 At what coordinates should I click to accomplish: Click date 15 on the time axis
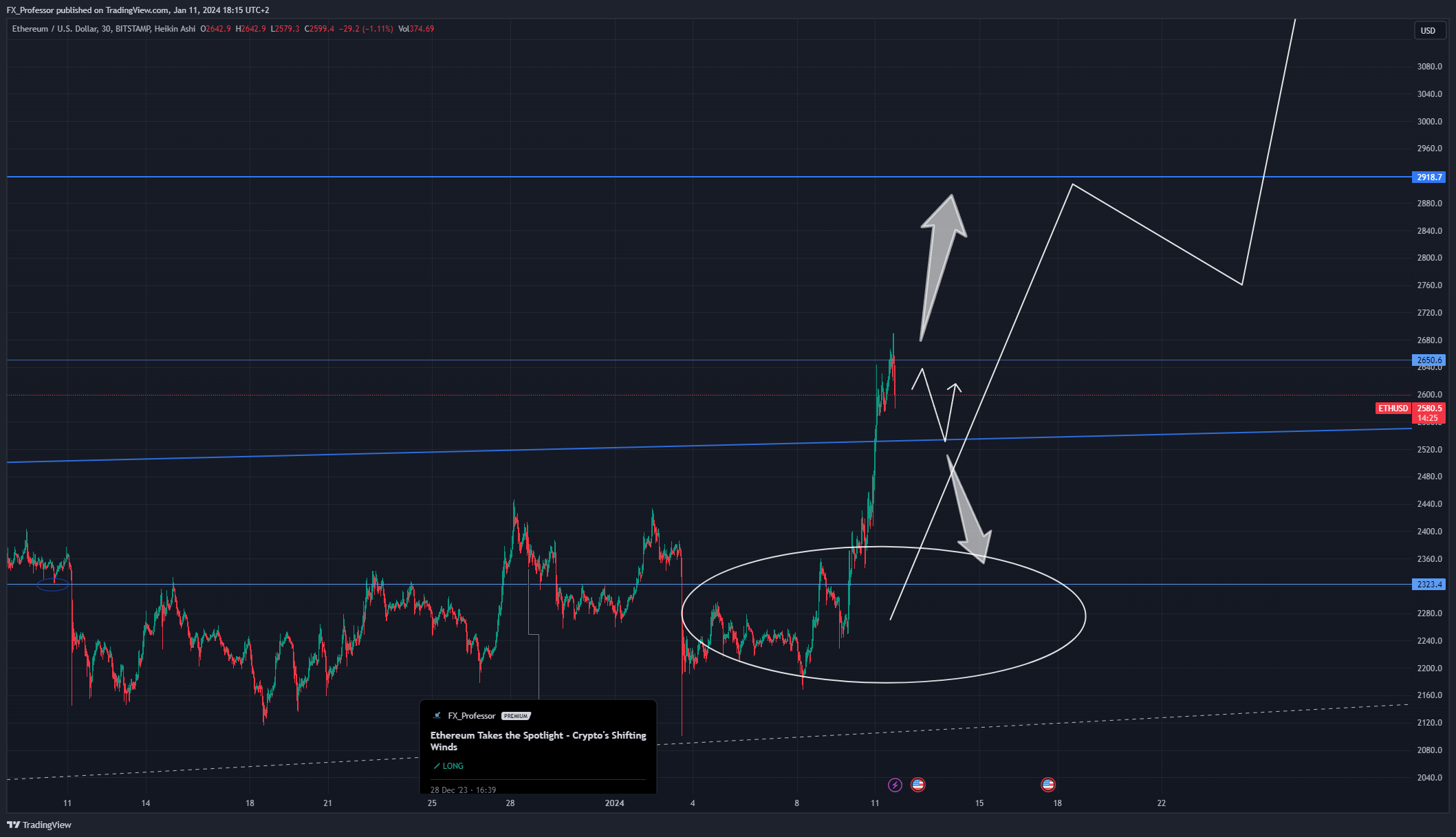[x=979, y=803]
